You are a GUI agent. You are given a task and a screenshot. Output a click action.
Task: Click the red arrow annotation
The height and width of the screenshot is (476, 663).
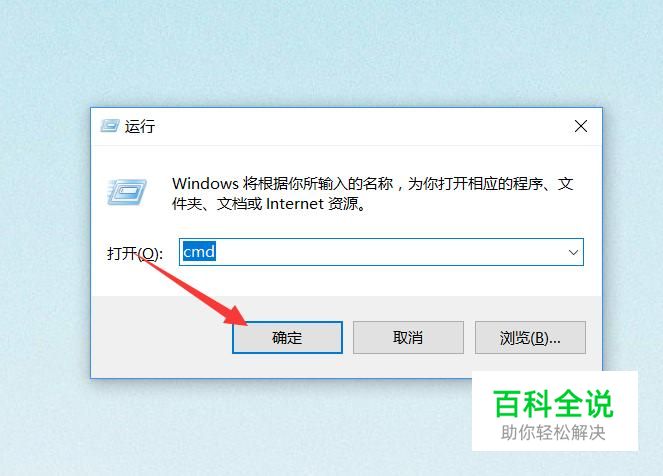[195, 292]
